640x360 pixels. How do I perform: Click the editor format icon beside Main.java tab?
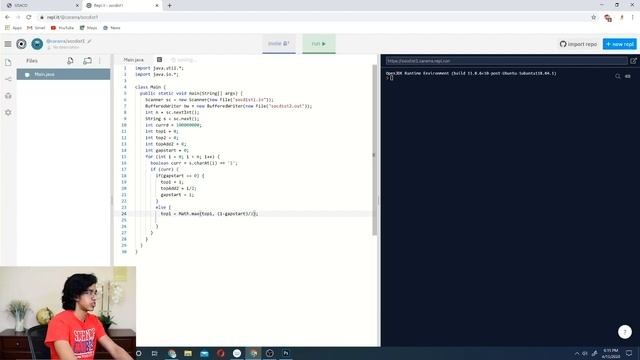pyautogui.click(x=160, y=60)
